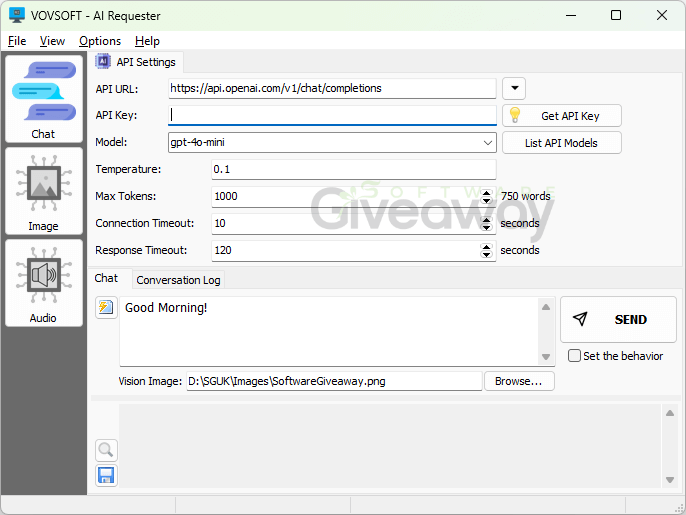This screenshot has height=515, width=686.
Task: Click the floppy disk save icon
Action: click(x=106, y=475)
